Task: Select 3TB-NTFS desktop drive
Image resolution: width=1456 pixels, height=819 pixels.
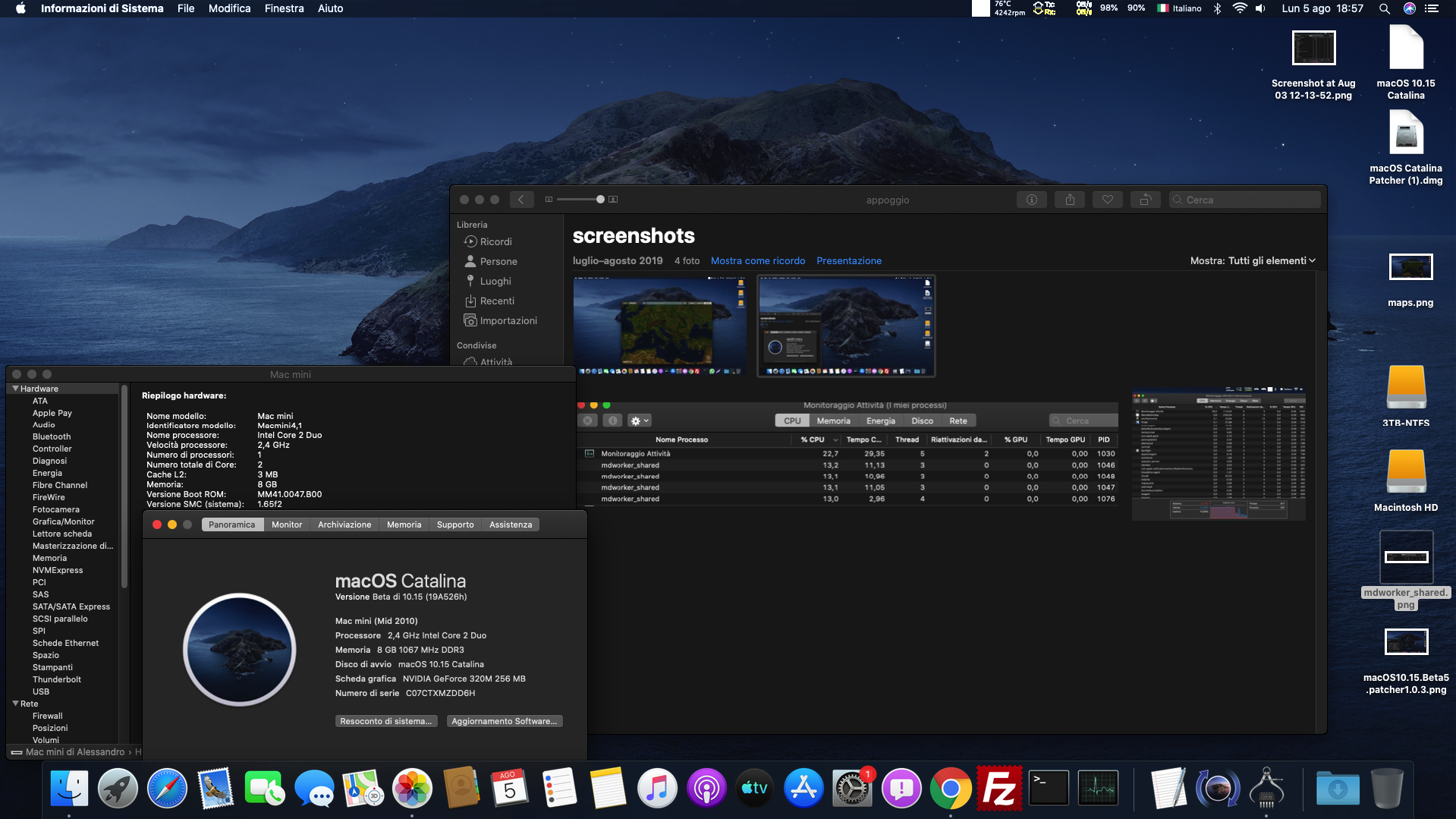Action: click(1406, 395)
